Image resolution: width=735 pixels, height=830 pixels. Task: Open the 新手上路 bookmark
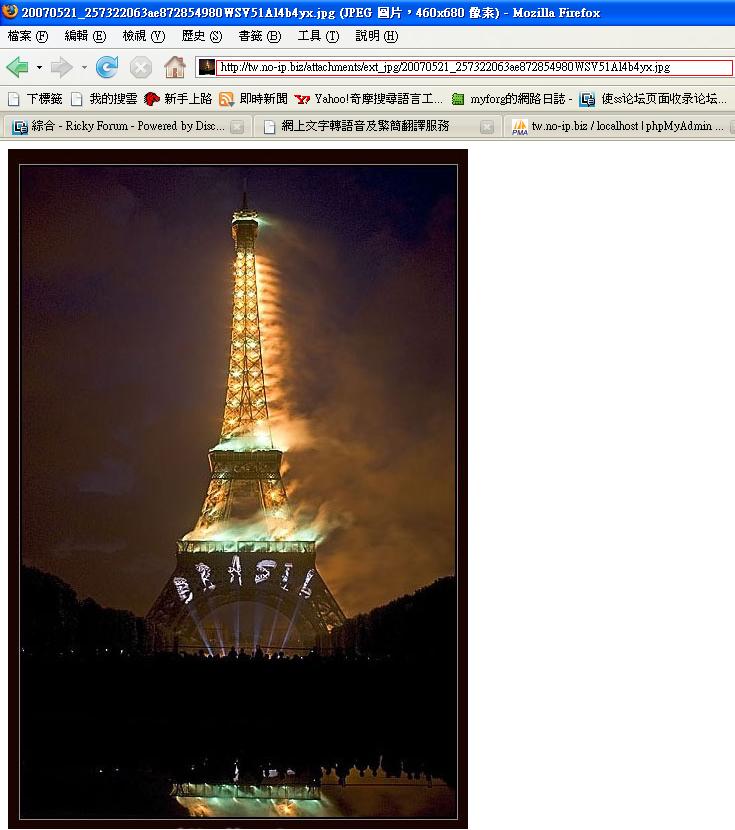[178, 99]
